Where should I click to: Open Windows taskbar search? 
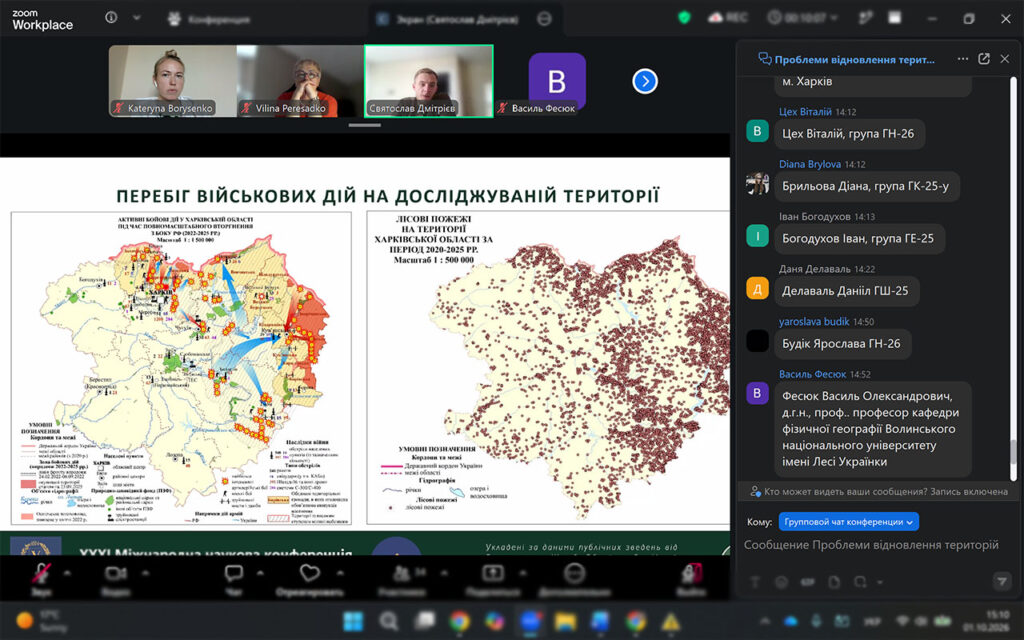[389, 620]
